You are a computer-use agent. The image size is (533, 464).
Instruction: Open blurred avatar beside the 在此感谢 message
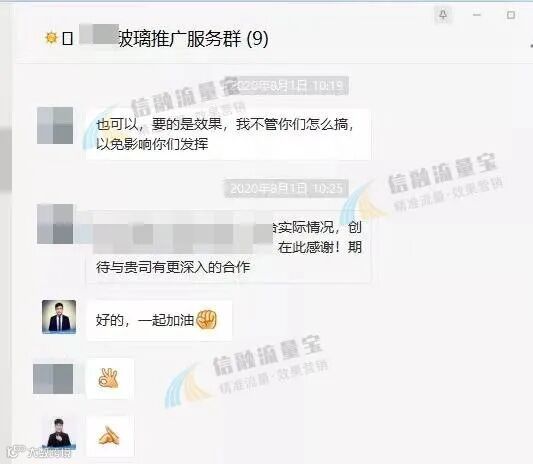(55, 224)
